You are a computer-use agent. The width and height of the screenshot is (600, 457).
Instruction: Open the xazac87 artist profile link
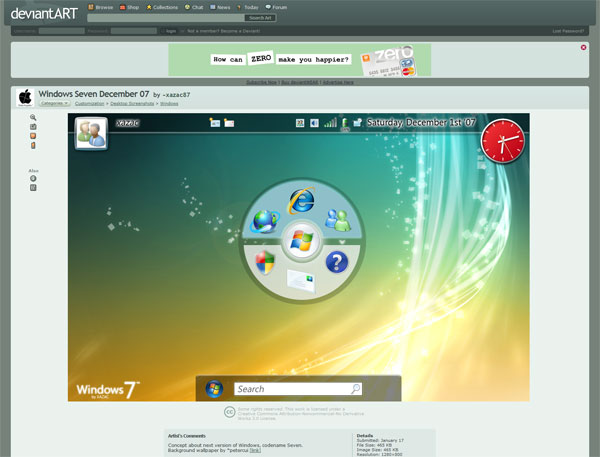click(x=176, y=95)
